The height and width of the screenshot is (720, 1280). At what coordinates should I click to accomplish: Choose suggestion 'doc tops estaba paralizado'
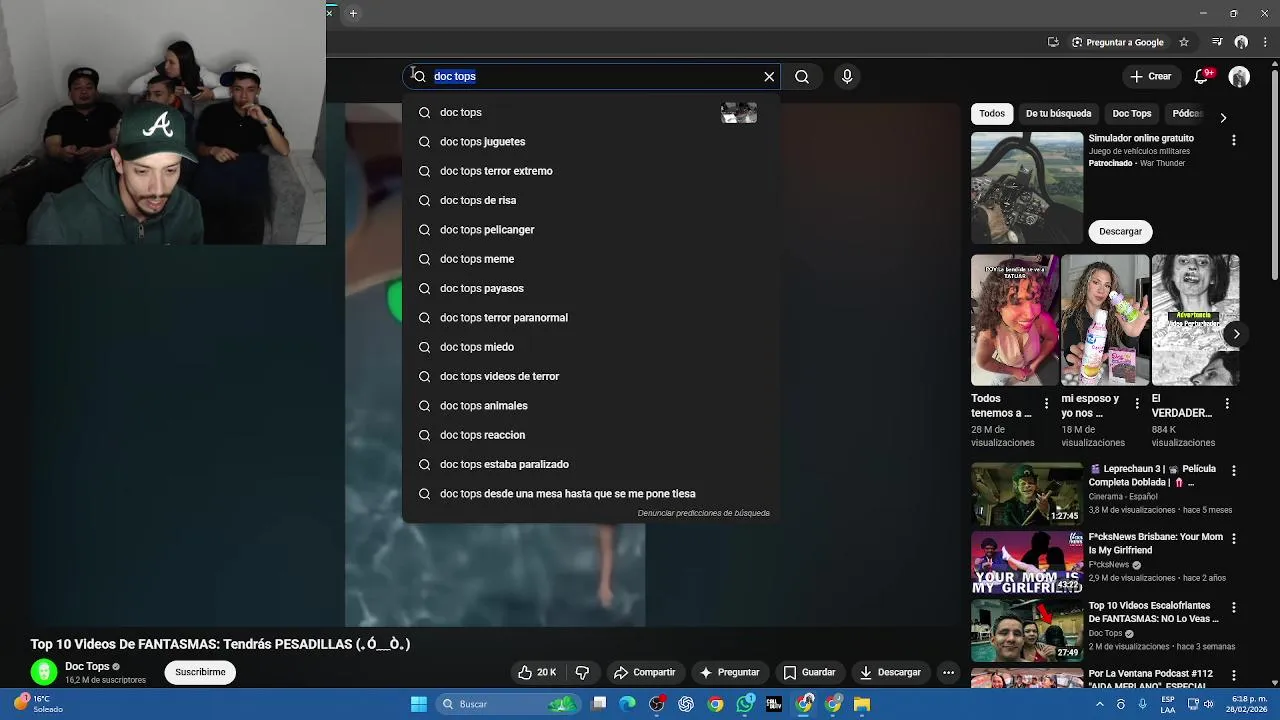(591, 464)
